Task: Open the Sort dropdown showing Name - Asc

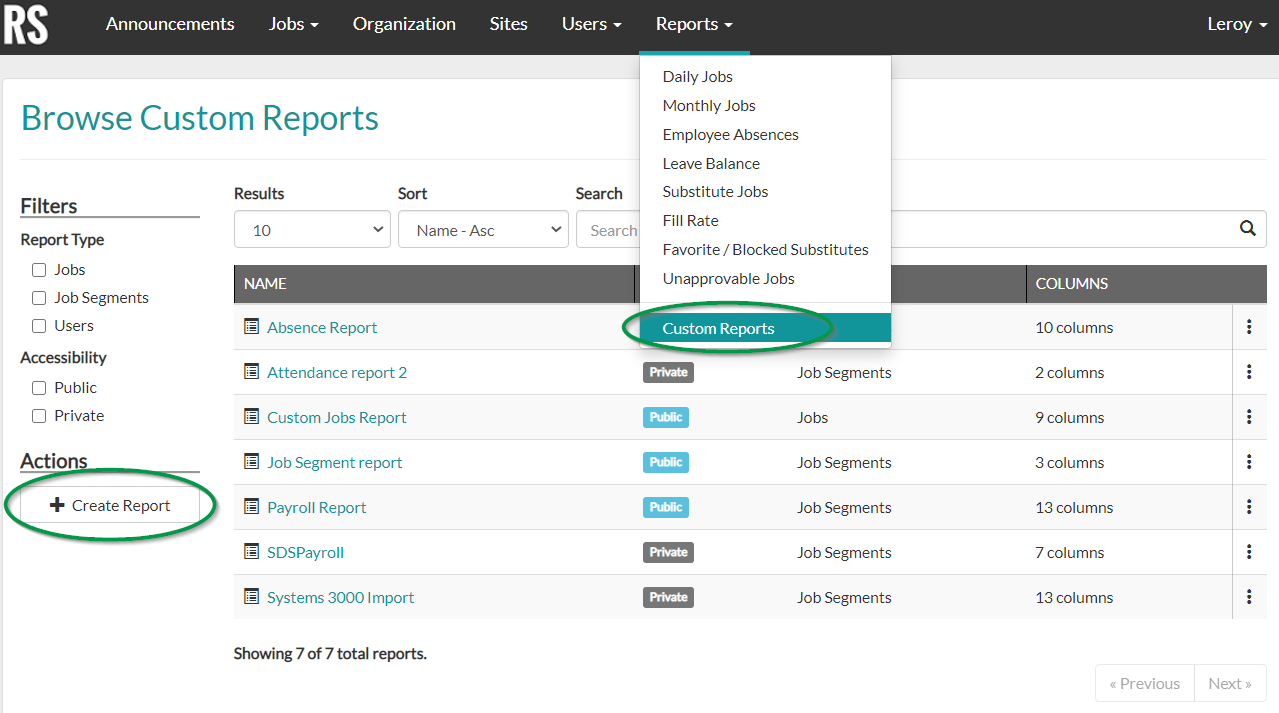Action: pyautogui.click(x=483, y=229)
